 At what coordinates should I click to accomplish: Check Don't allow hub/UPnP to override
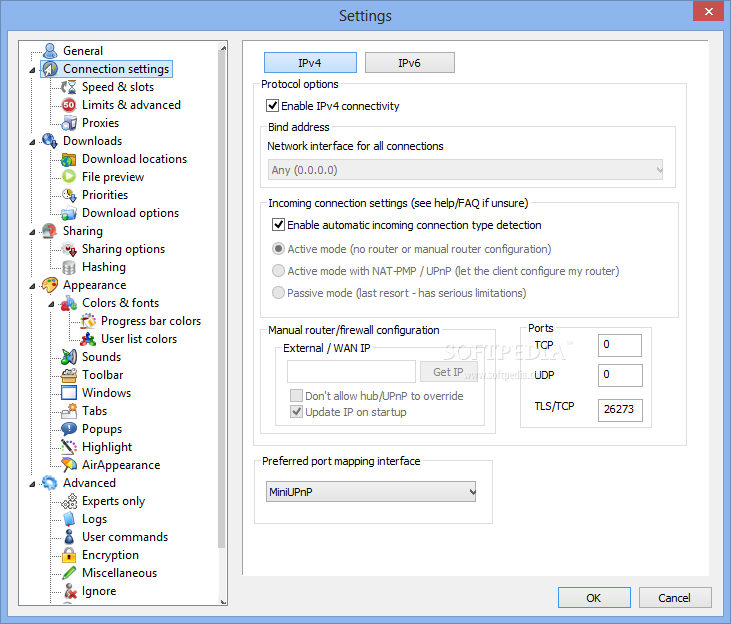click(x=296, y=396)
